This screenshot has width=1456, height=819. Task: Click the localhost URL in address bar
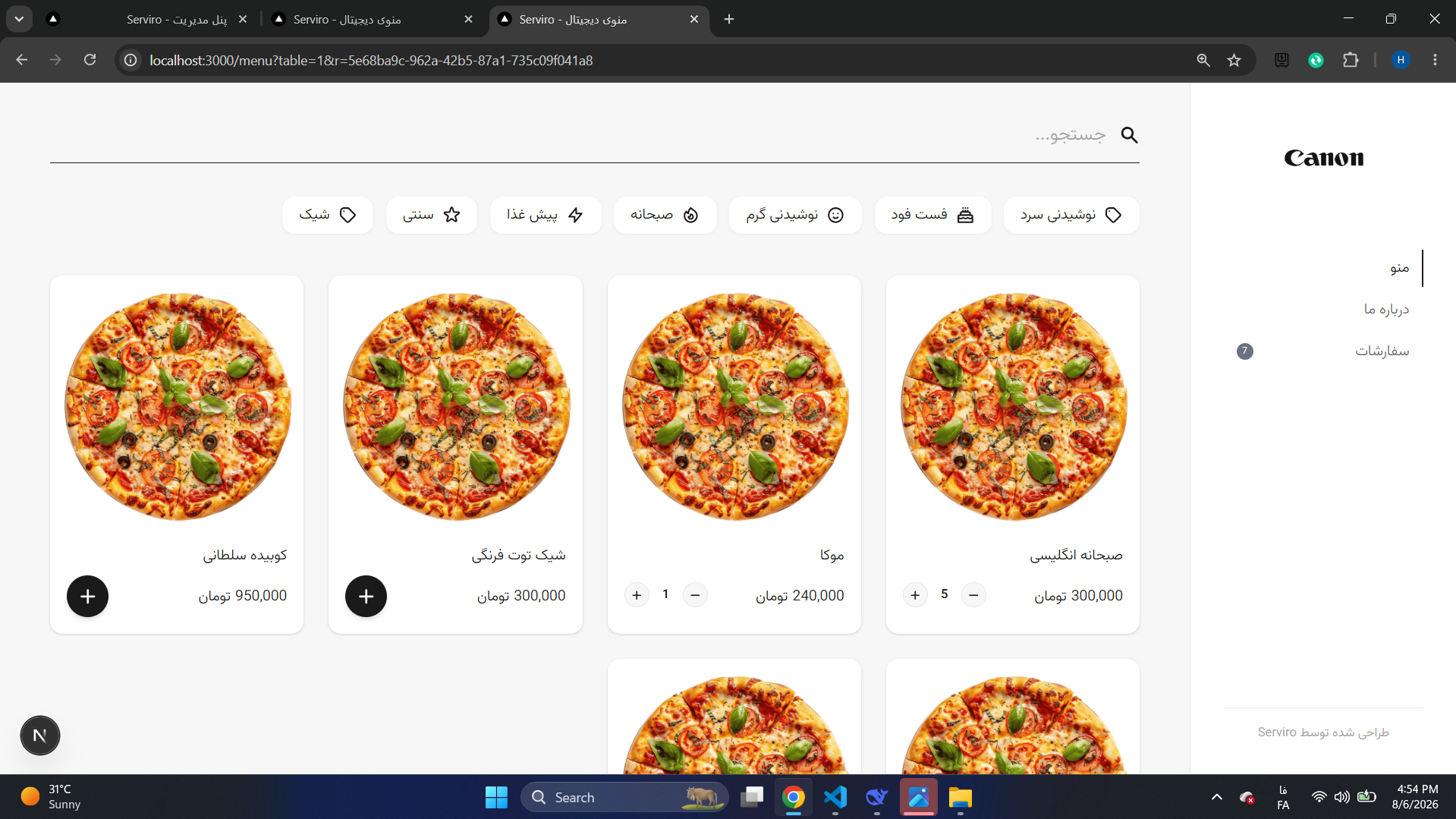pyautogui.click(x=371, y=60)
